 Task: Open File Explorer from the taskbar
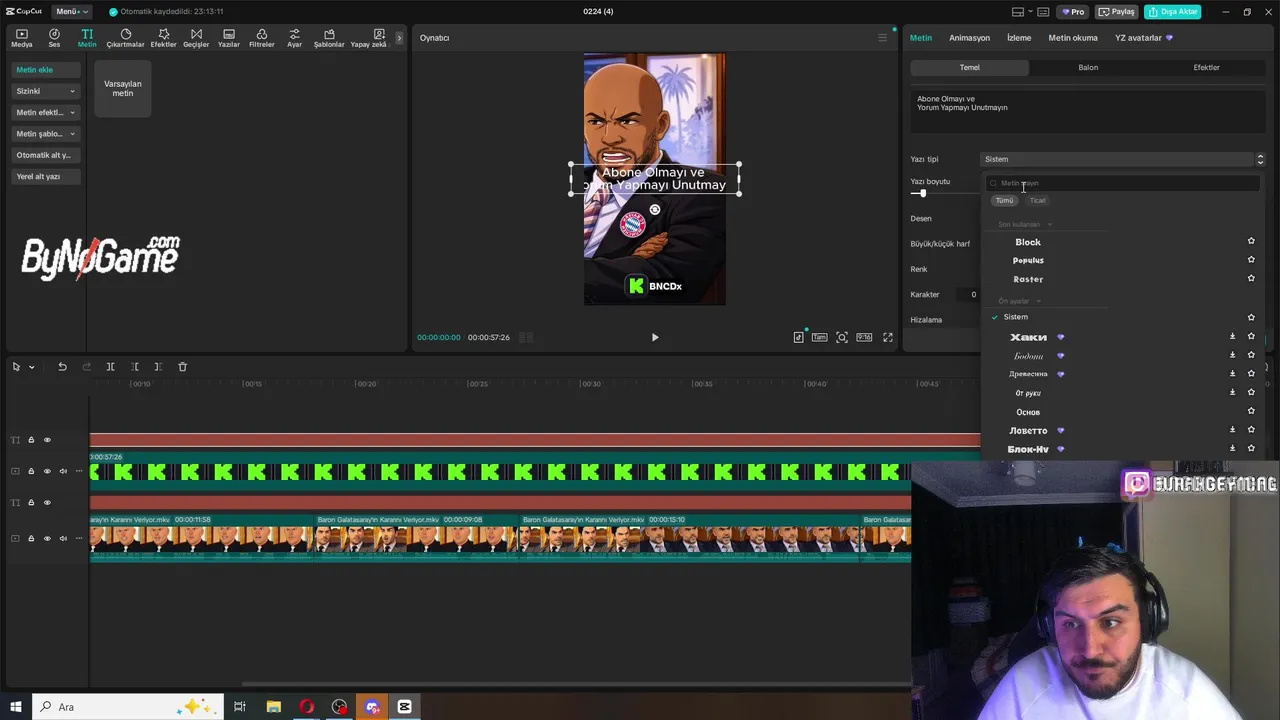pyautogui.click(x=273, y=707)
